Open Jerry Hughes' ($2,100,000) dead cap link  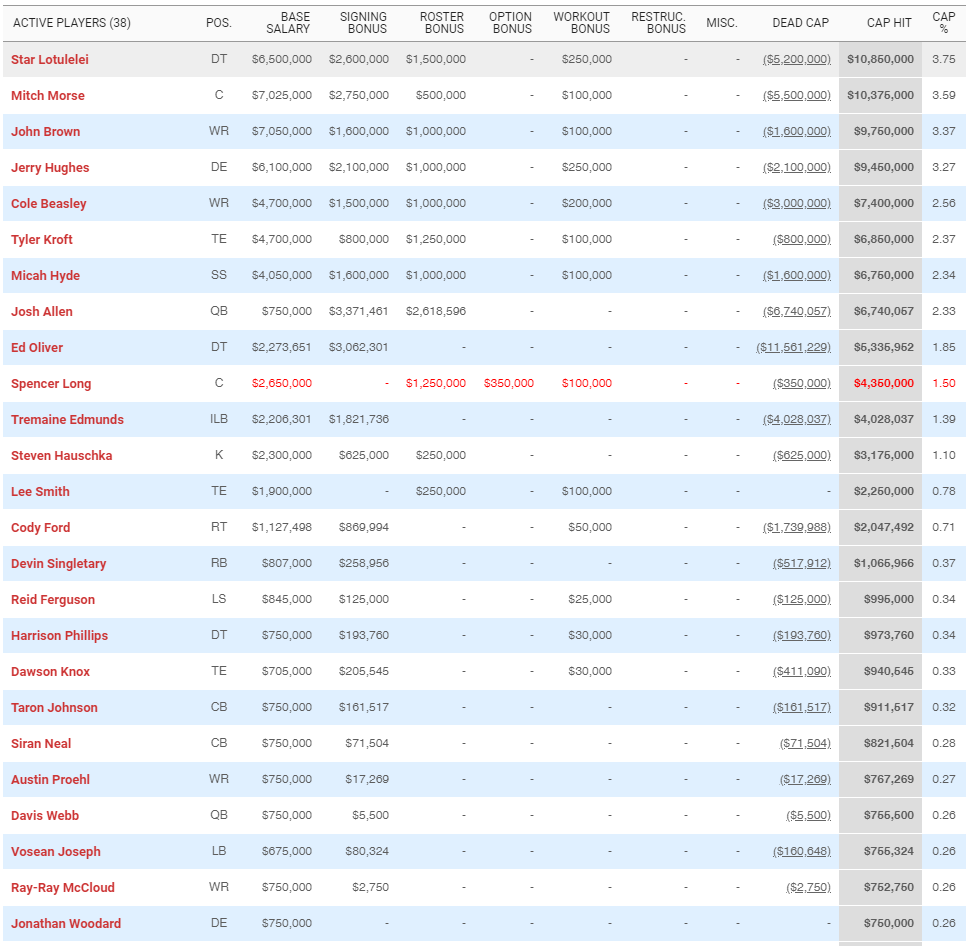pyautogui.click(x=797, y=167)
